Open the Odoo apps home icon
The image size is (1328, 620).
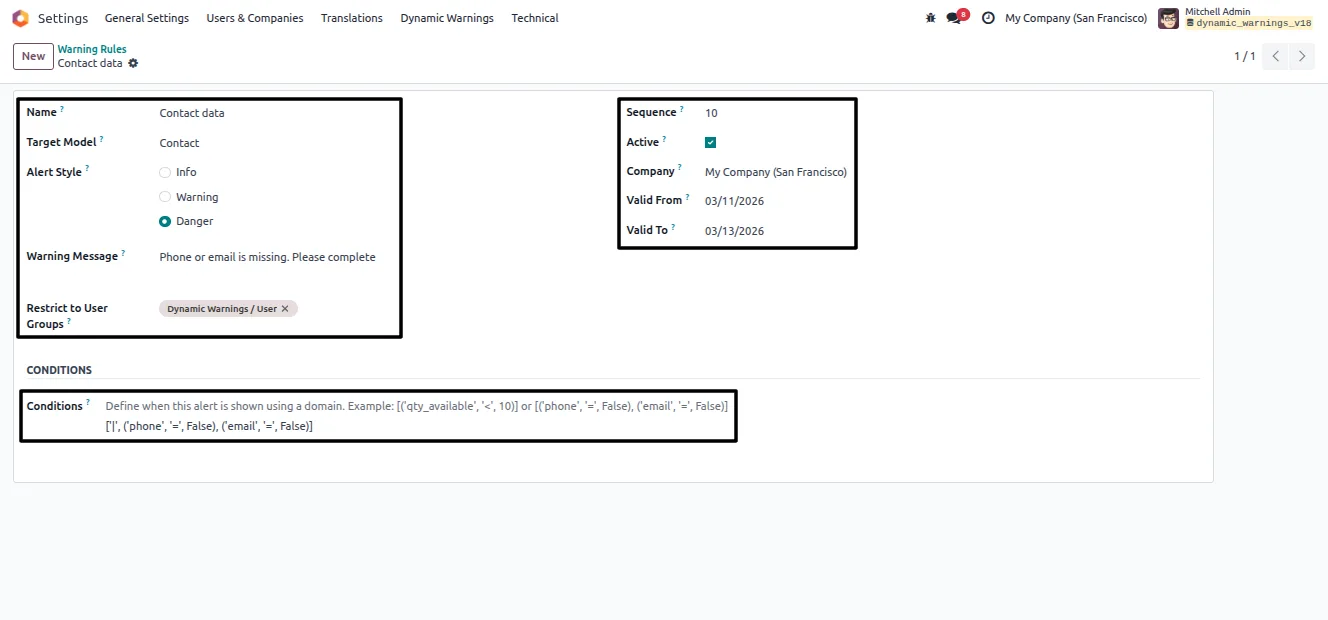20,18
